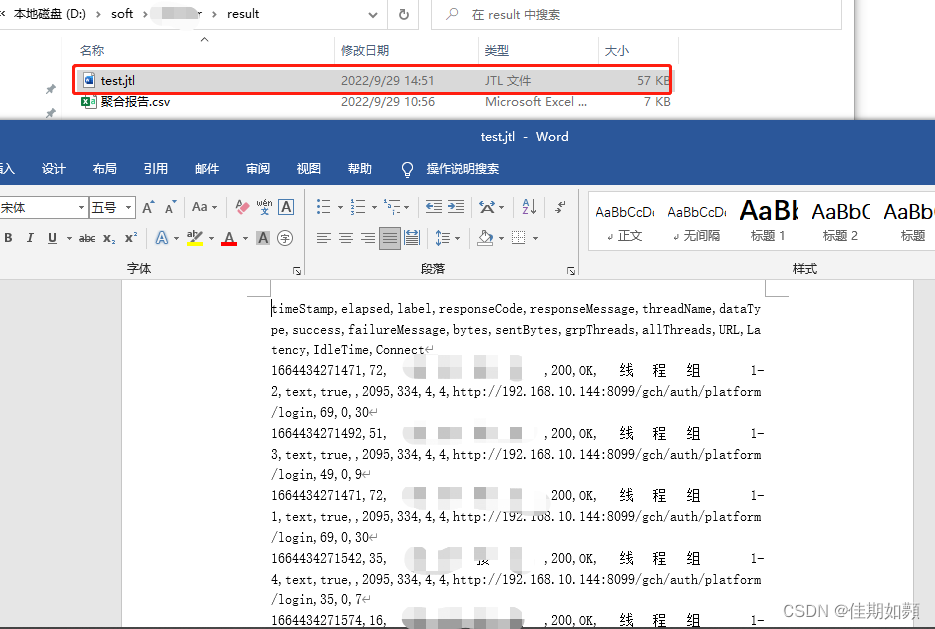Open the 五号 font size dropdown

coord(127,207)
